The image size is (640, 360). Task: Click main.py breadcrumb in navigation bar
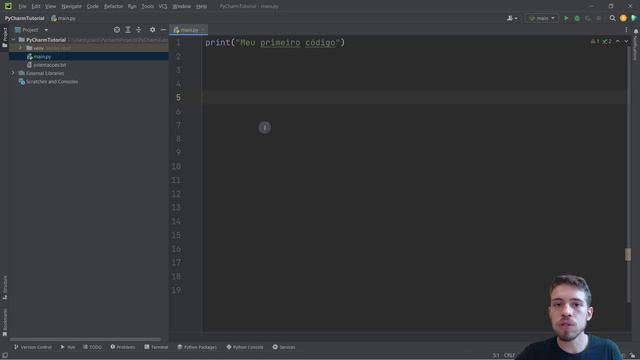click(x=63, y=18)
